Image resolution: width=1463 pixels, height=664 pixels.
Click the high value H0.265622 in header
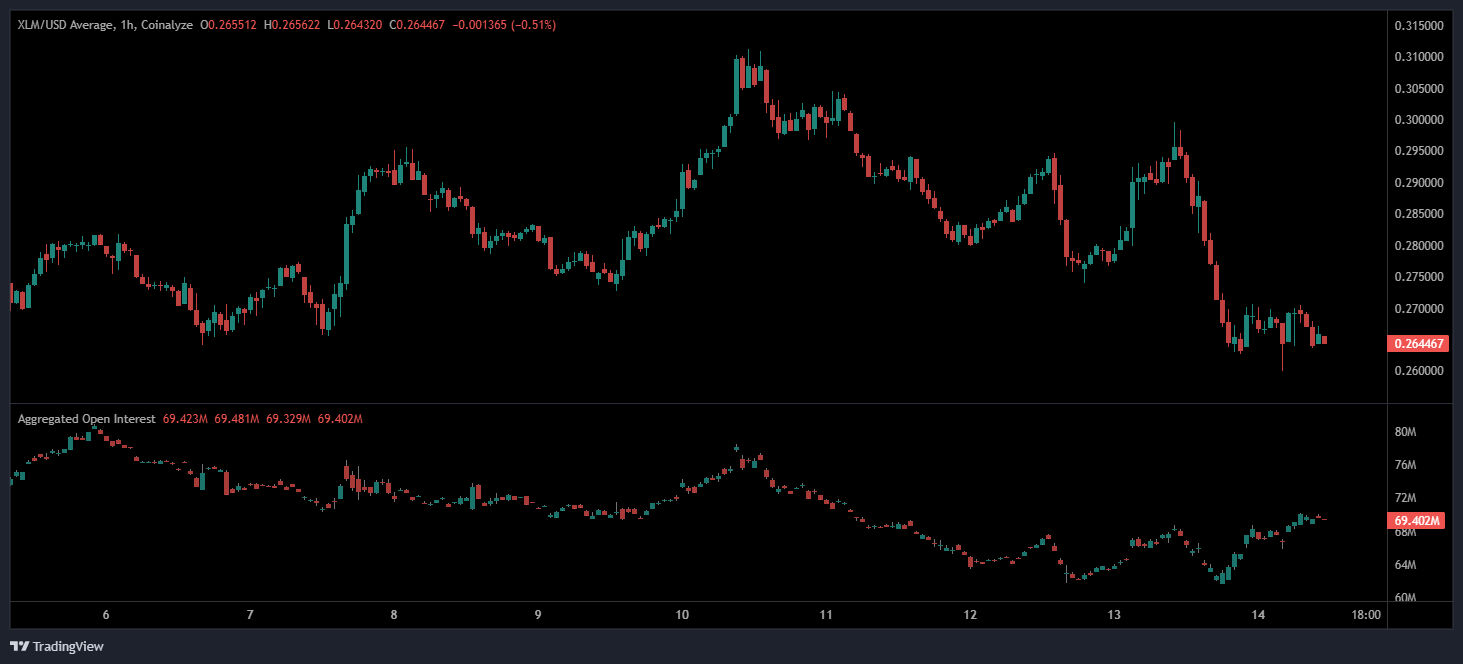pos(292,23)
